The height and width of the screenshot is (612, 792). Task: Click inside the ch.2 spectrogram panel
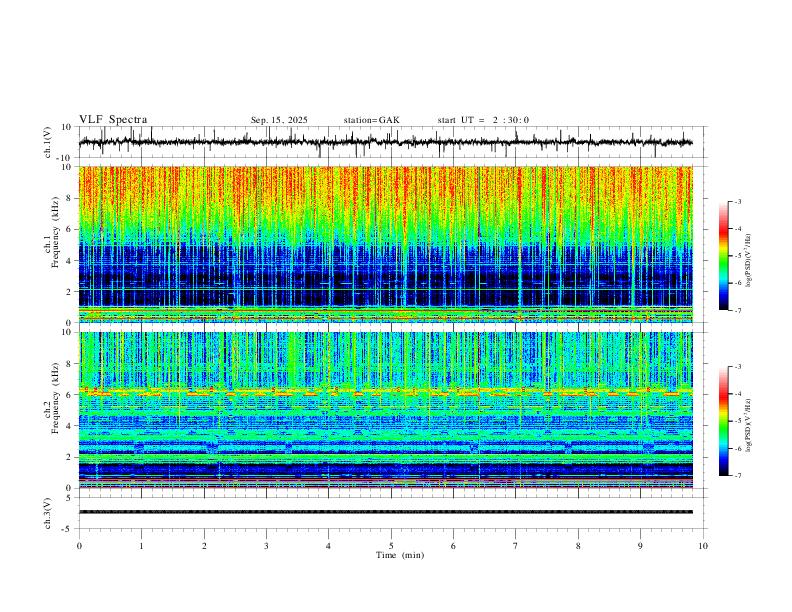click(385, 410)
